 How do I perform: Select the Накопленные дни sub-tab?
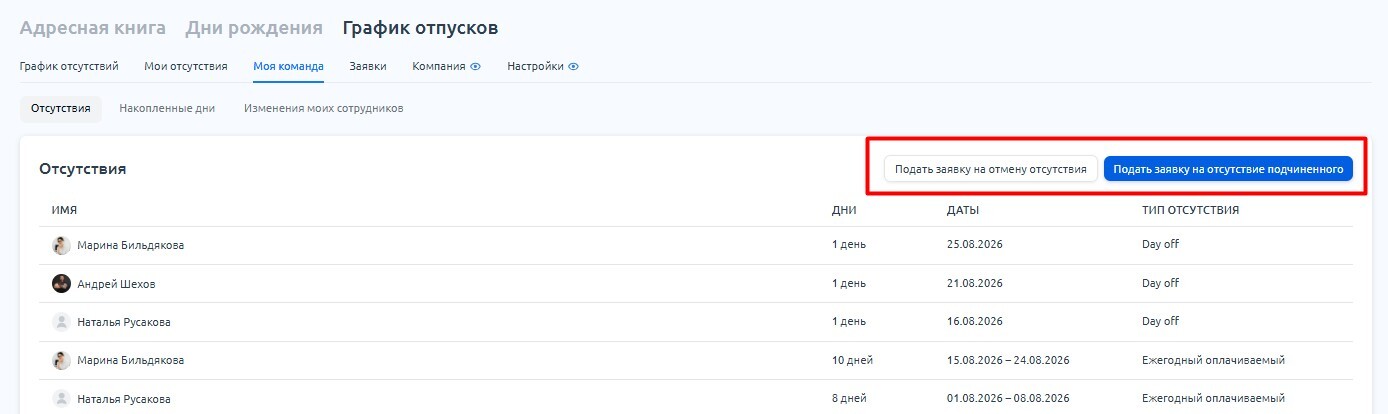pyautogui.click(x=167, y=108)
